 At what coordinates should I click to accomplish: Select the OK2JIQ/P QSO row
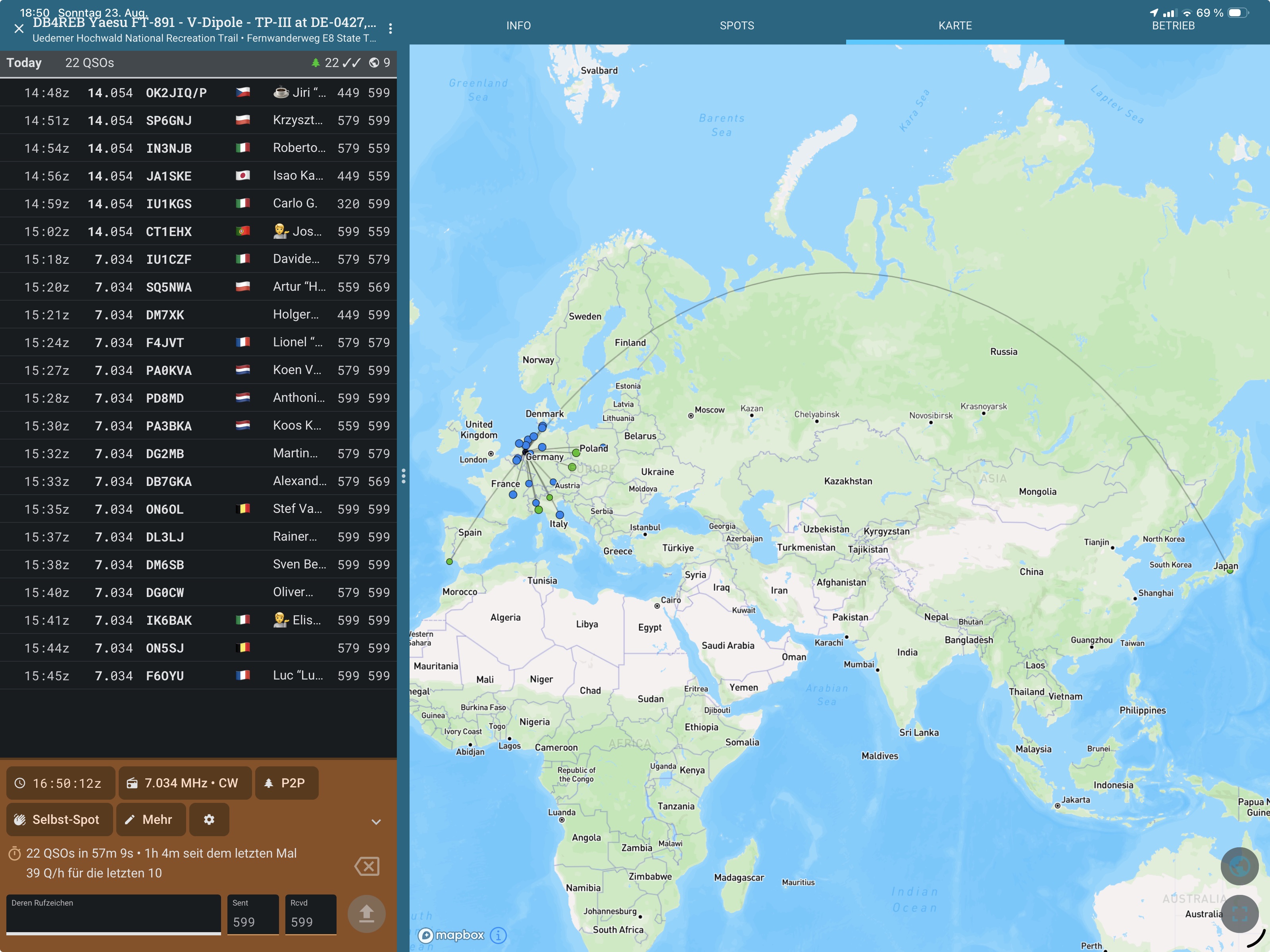point(198,92)
